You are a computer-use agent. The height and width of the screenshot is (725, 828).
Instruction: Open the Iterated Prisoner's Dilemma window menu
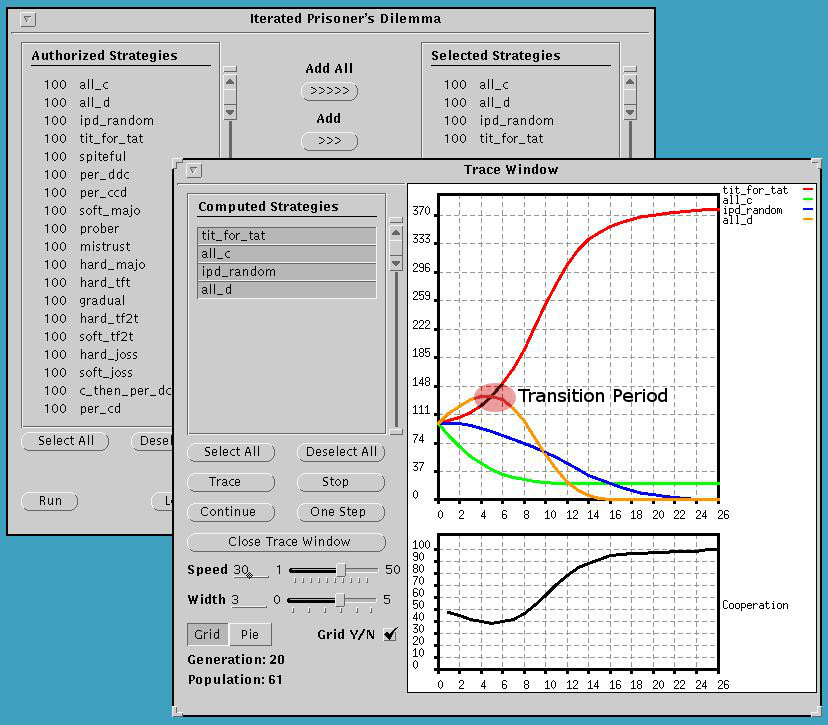(28, 19)
